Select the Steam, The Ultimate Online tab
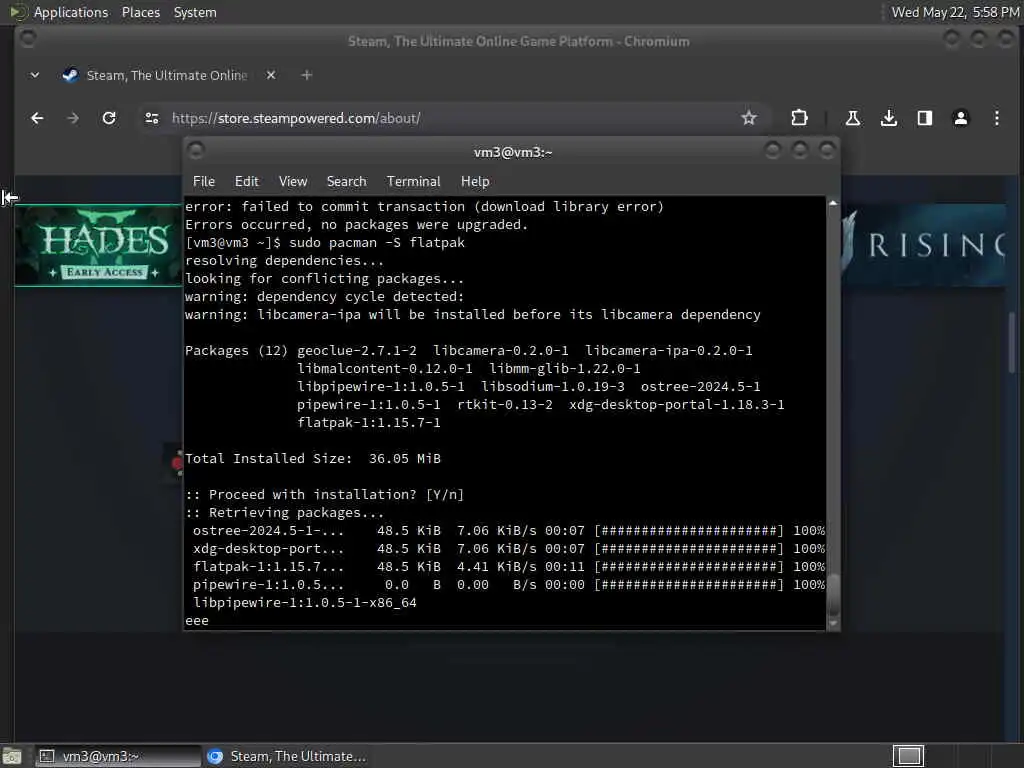Screen dimensions: 1024x768 click(167, 75)
